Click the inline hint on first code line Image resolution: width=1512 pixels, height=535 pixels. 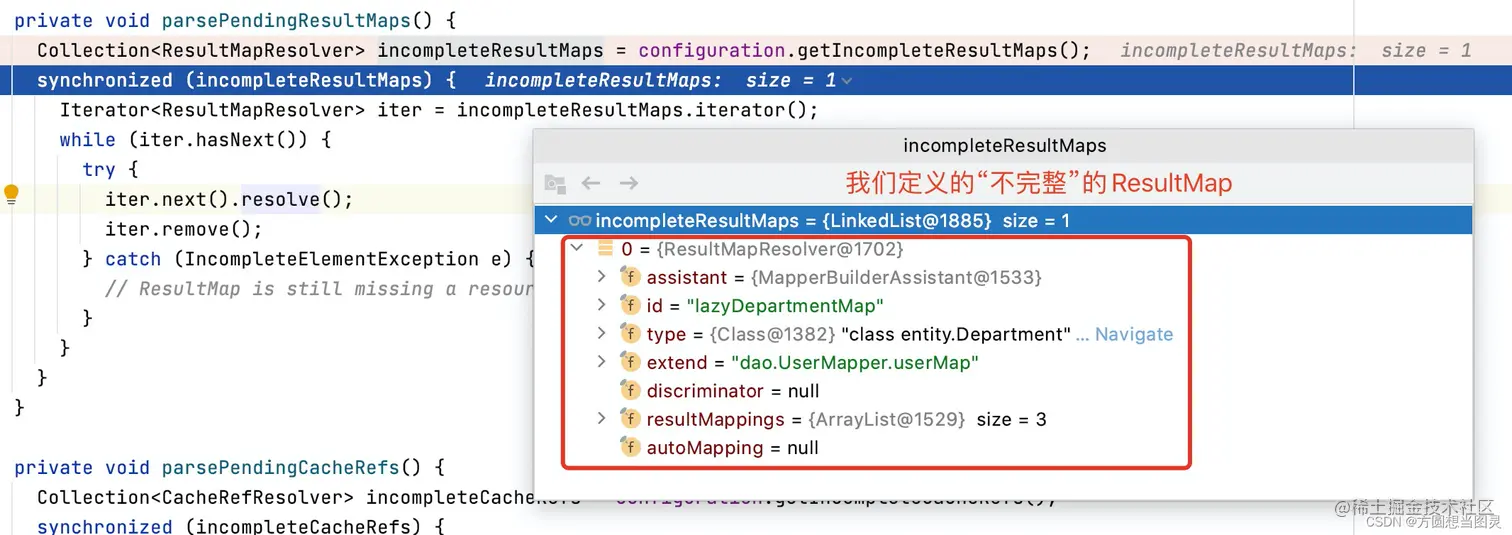pyautogui.click(x=1296, y=50)
